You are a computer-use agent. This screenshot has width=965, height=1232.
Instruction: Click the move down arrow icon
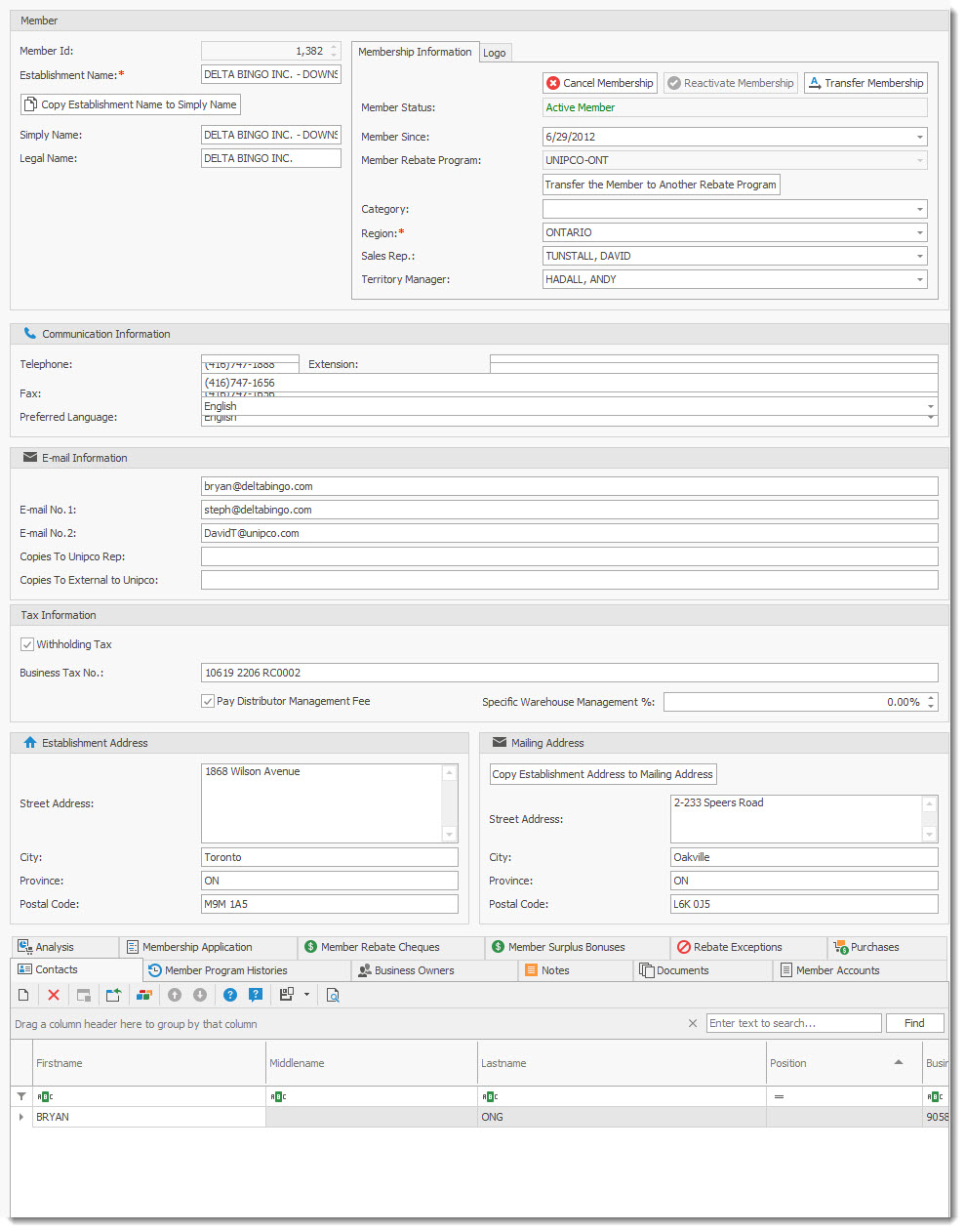click(x=200, y=995)
